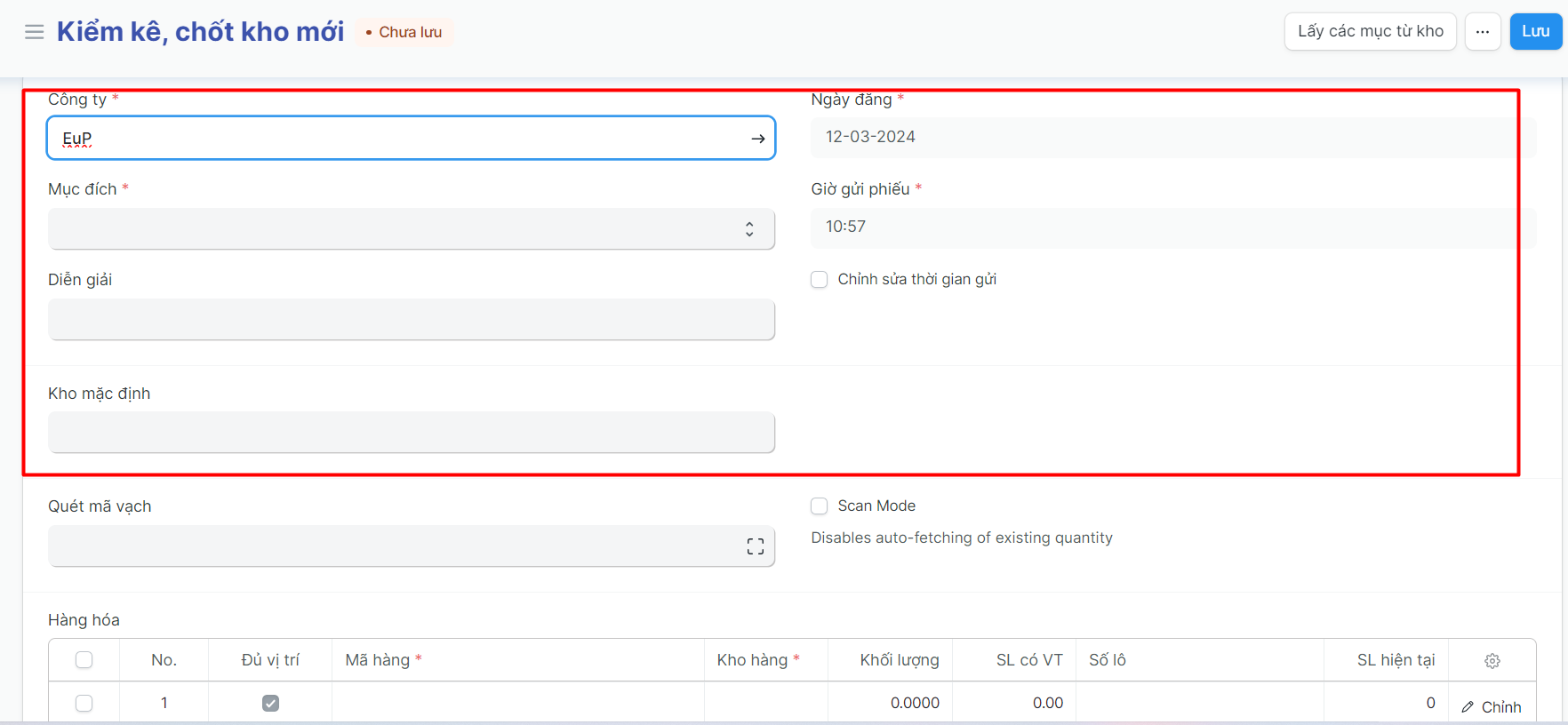This screenshot has width=1568, height=725.
Task: Enable the Scan Mode checkbox
Action: click(819, 506)
